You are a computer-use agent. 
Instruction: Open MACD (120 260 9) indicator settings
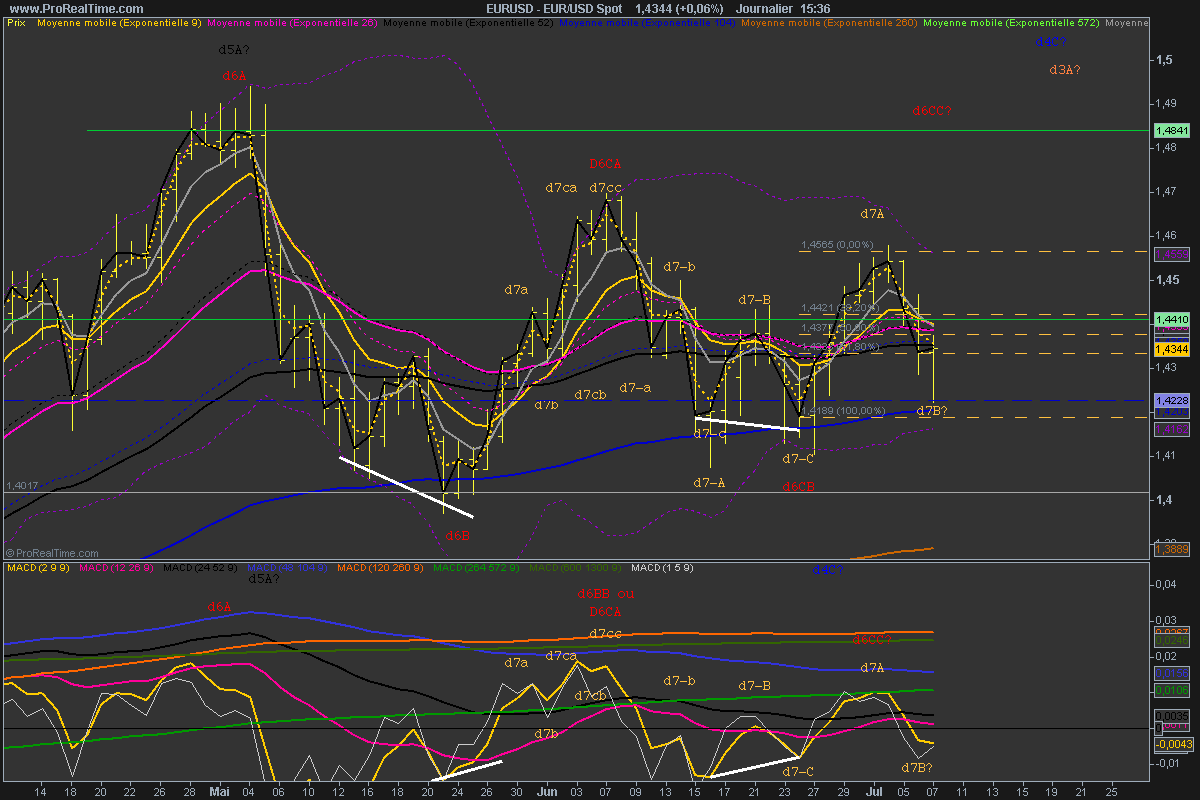click(372, 568)
